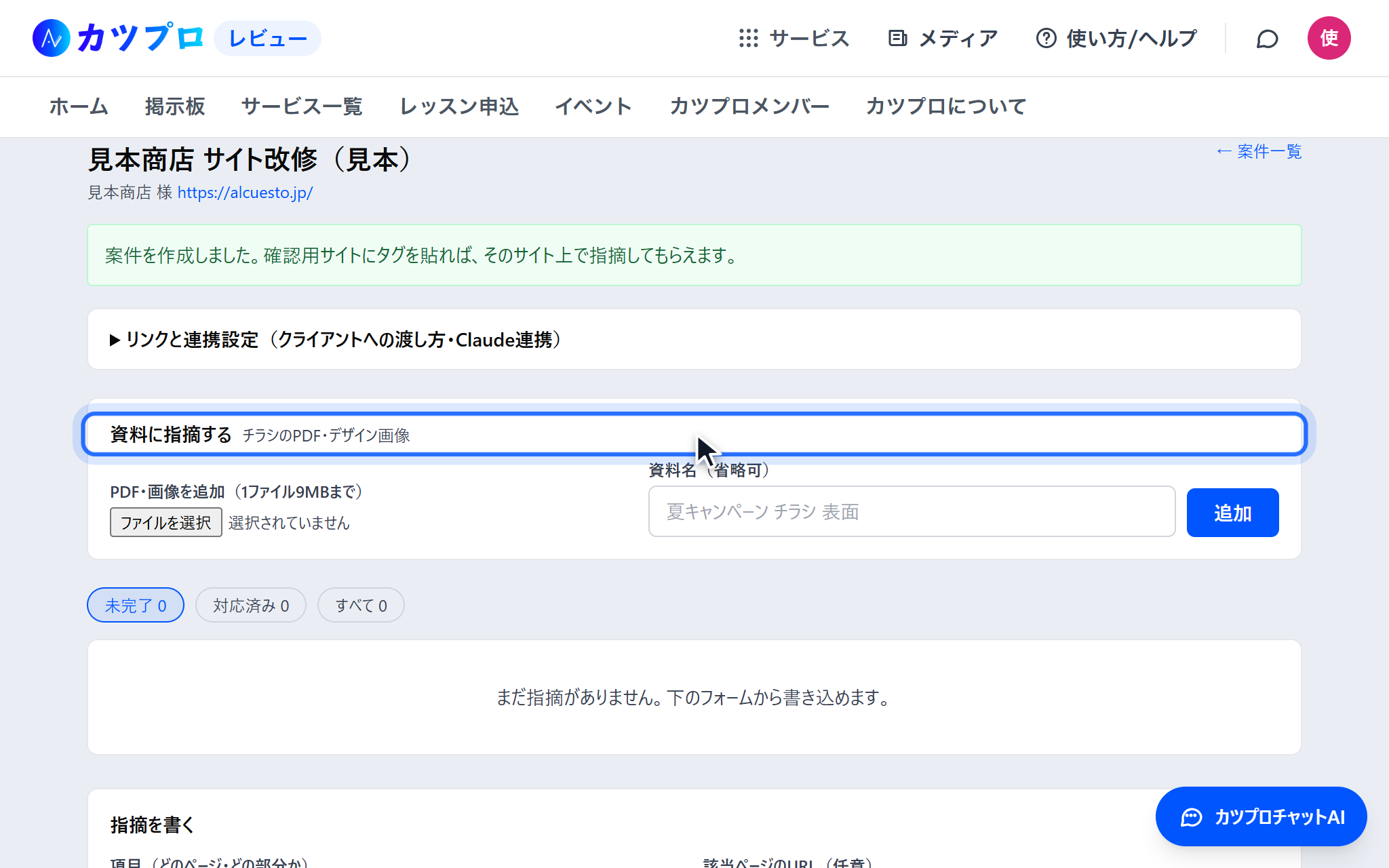The height and width of the screenshot is (868, 1389).
Task: Click the 案件を作成しました notice text
Action: click(421, 256)
